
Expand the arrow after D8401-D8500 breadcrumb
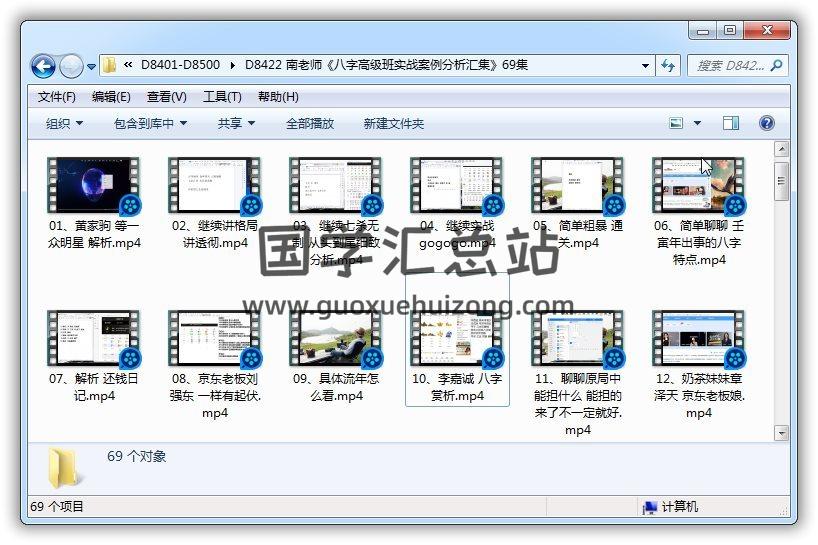click(232, 66)
